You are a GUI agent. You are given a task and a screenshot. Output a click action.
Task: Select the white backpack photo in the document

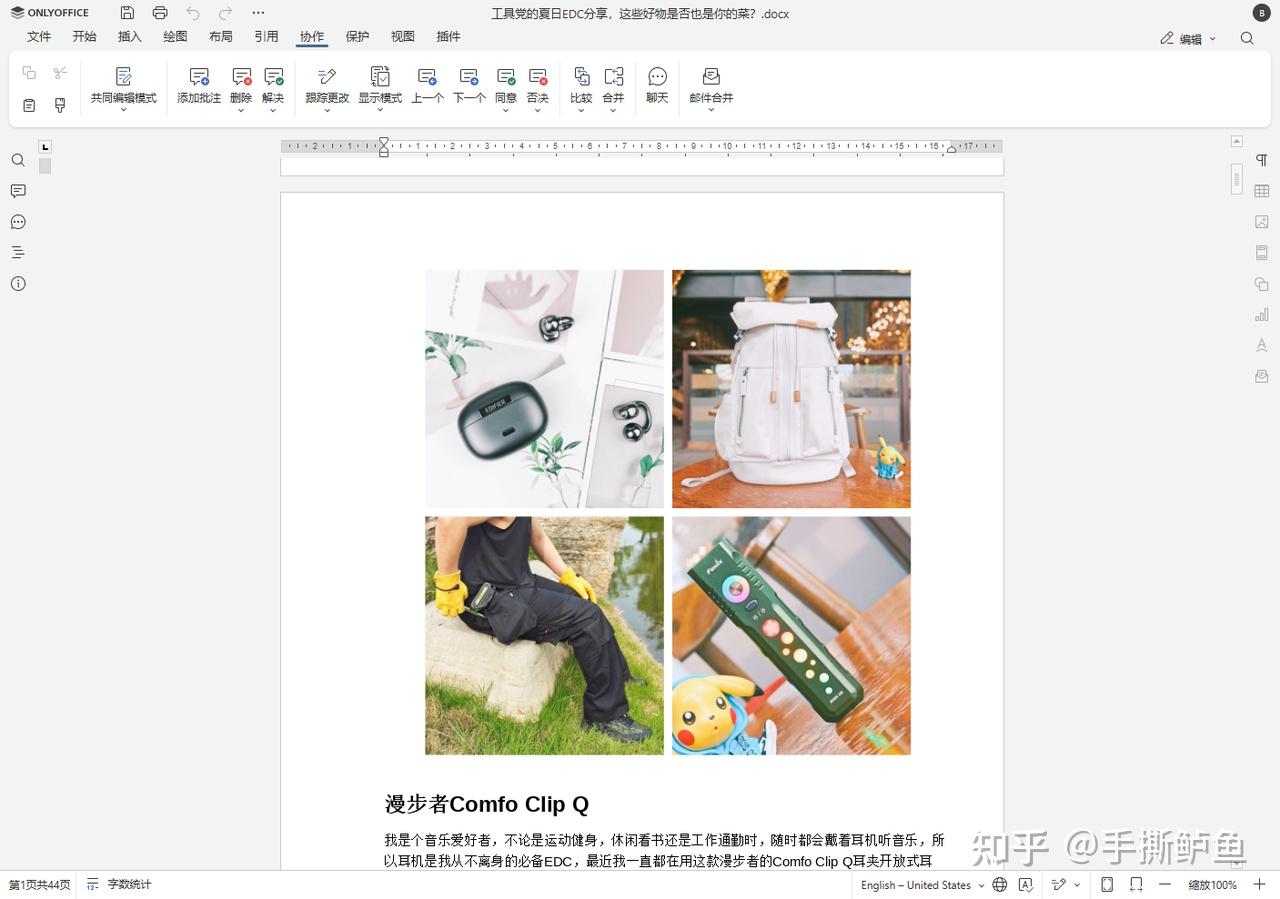click(791, 388)
